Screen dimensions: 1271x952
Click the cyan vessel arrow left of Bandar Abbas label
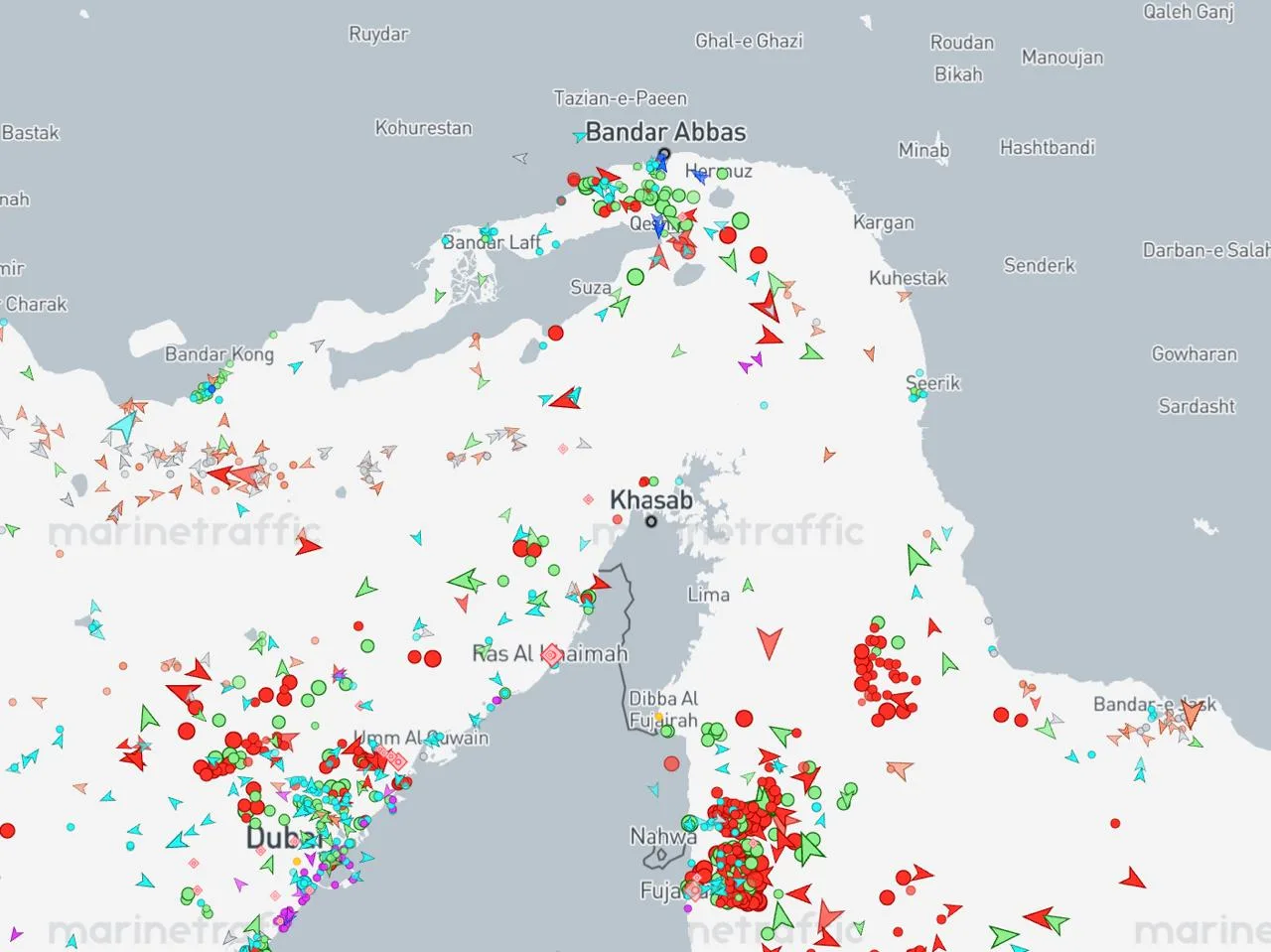(x=579, y=136)
